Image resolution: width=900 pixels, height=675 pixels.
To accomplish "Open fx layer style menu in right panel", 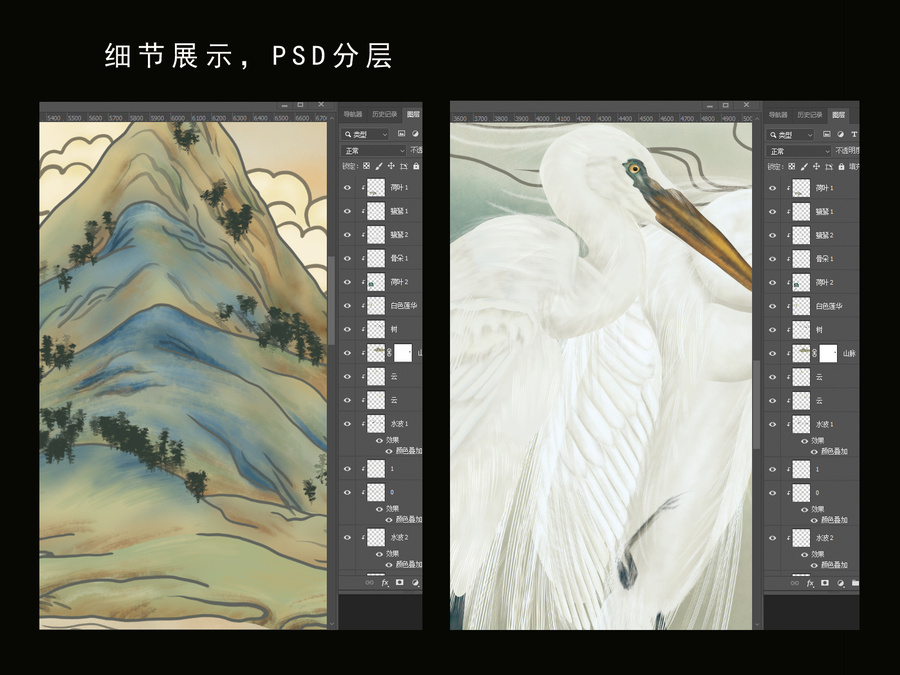I will (810, 583).
